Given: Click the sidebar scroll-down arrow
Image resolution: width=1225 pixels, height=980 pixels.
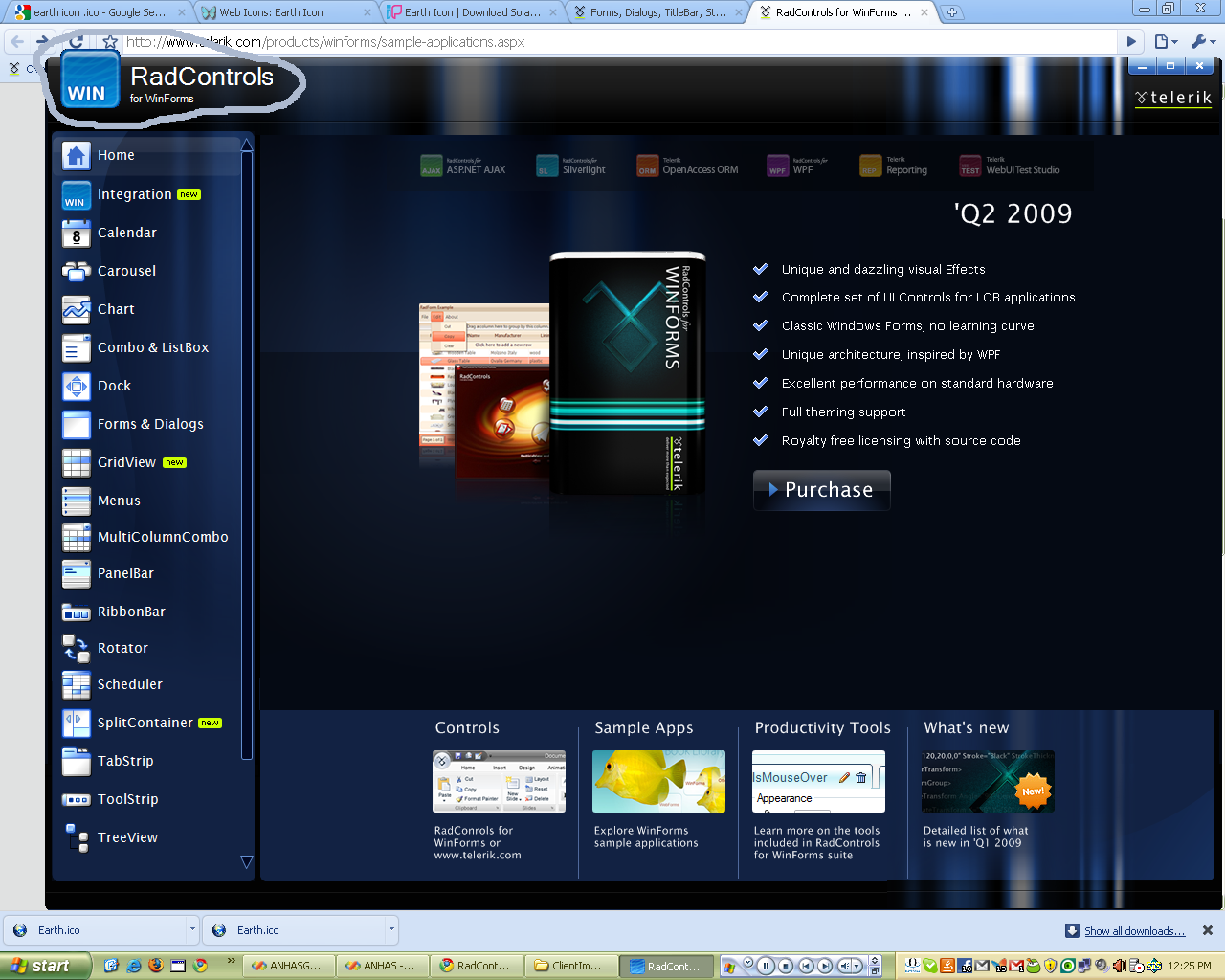Looking at the screenshot, I should pyautogui.click(x=247, y=862).
